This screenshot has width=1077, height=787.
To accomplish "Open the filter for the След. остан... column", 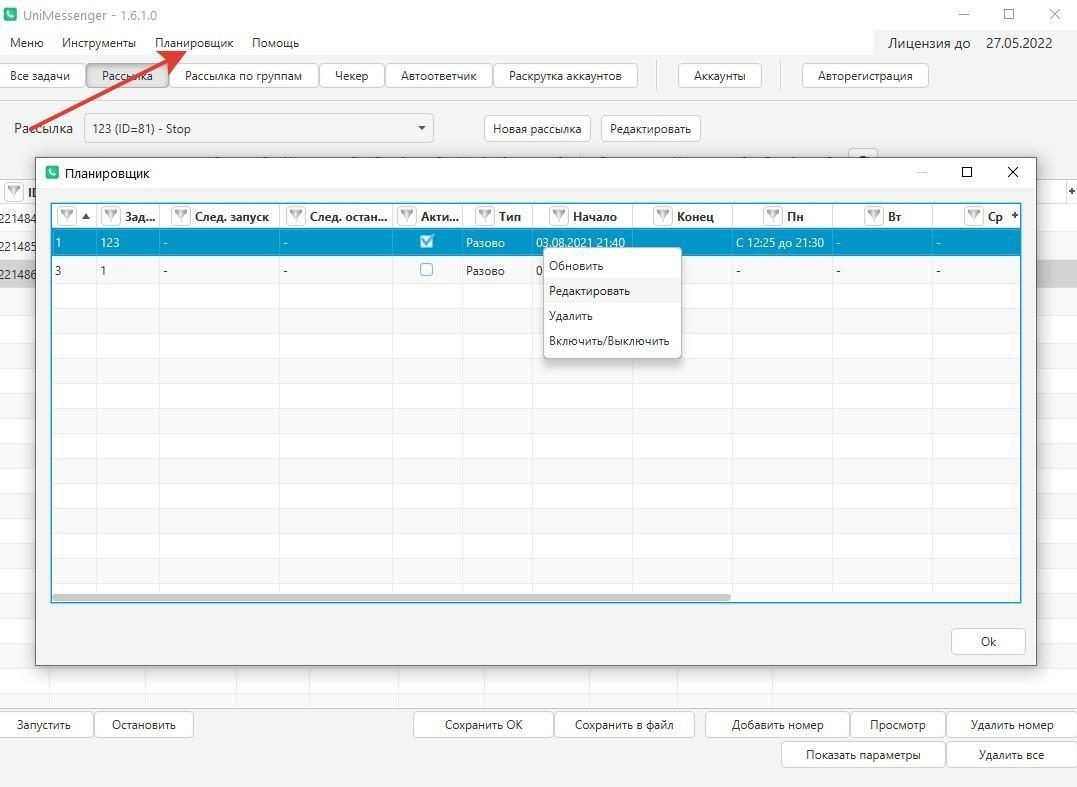I will 295,216.
